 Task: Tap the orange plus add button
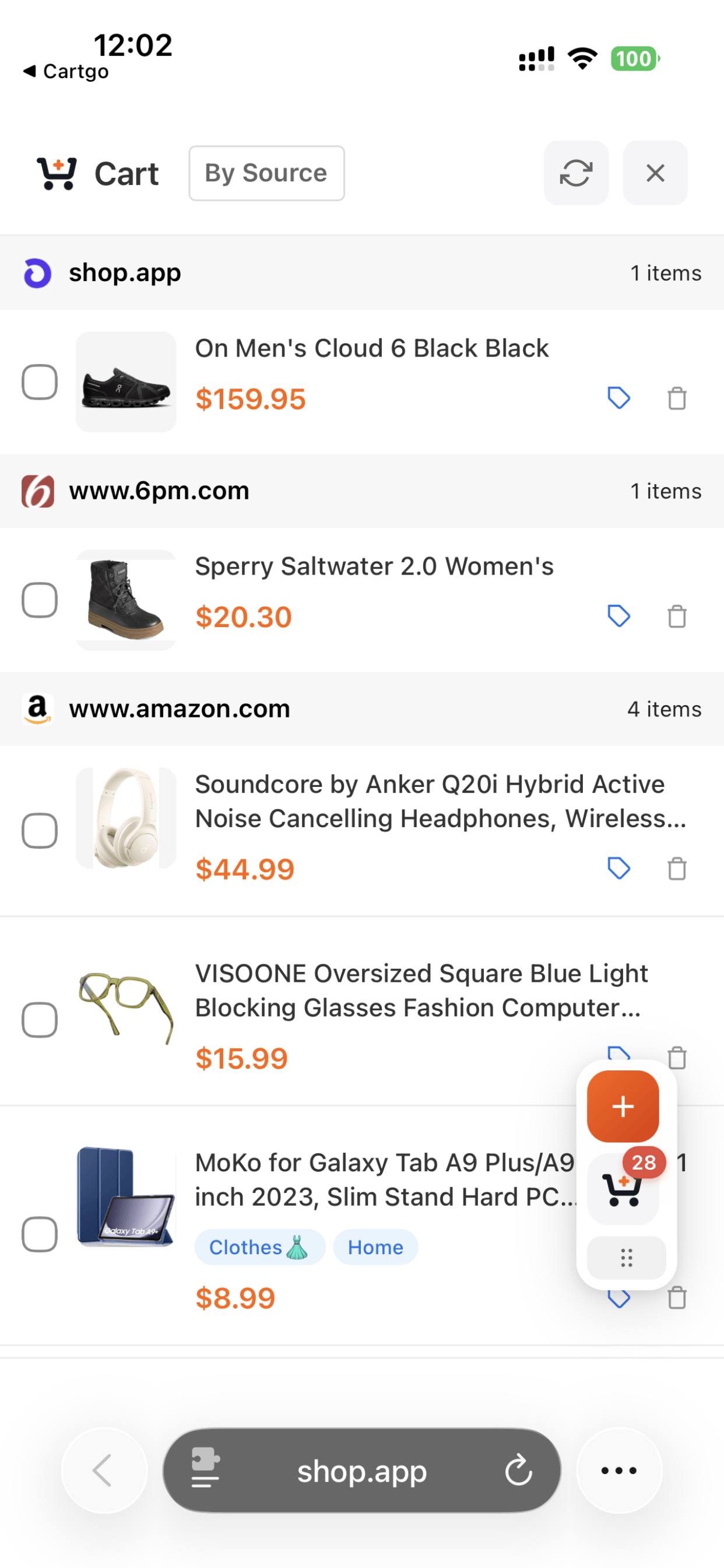(623, 1106)
